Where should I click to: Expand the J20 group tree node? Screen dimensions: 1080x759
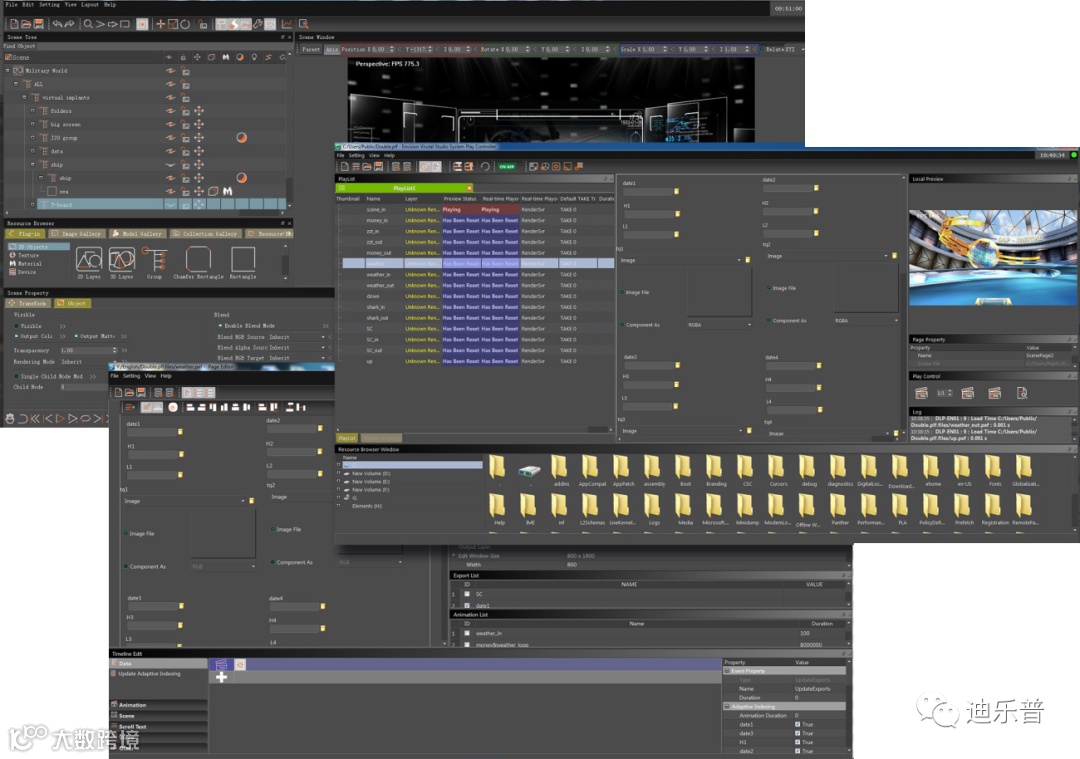click(32, 138)
